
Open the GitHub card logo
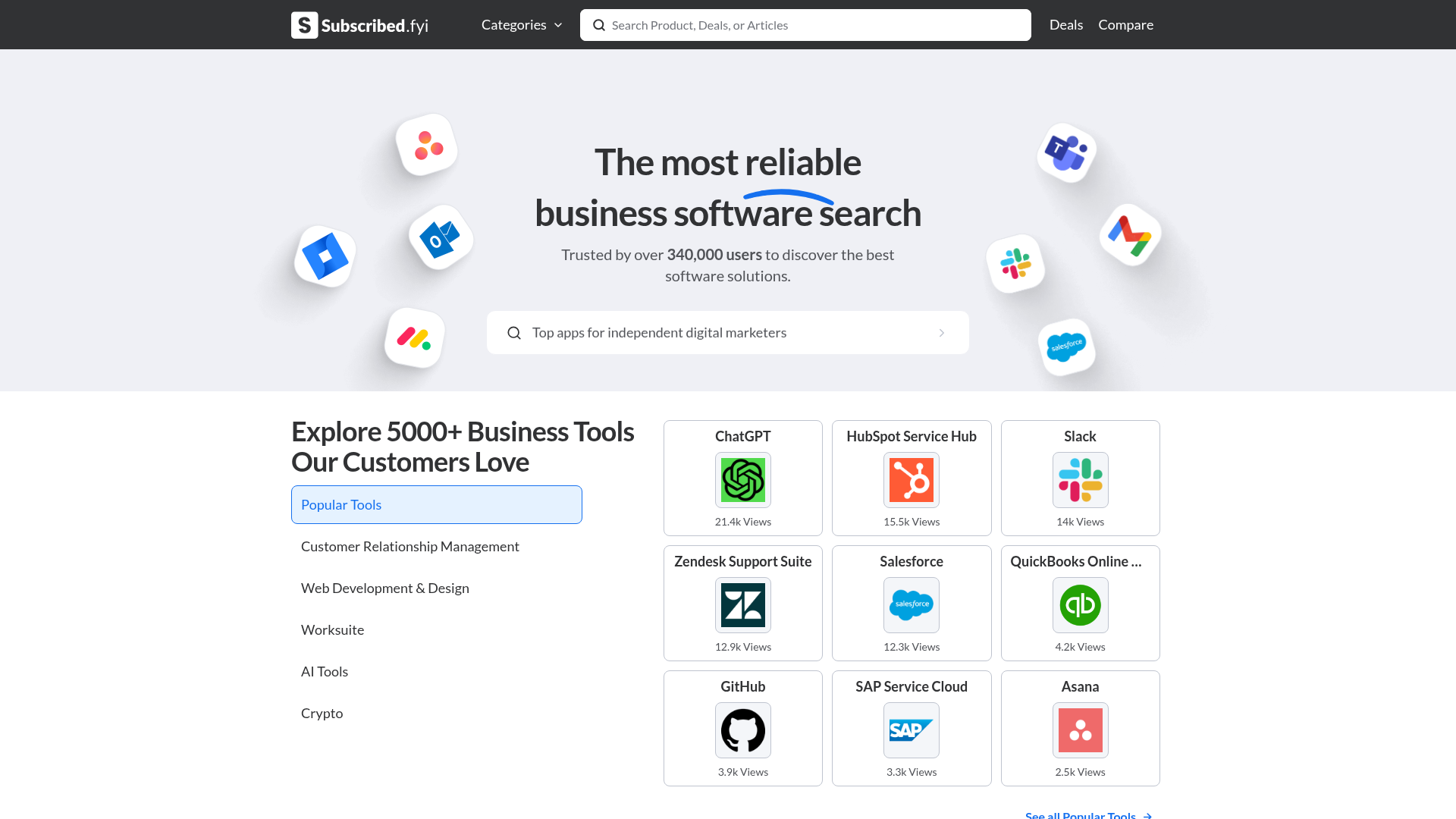[743, 730]
